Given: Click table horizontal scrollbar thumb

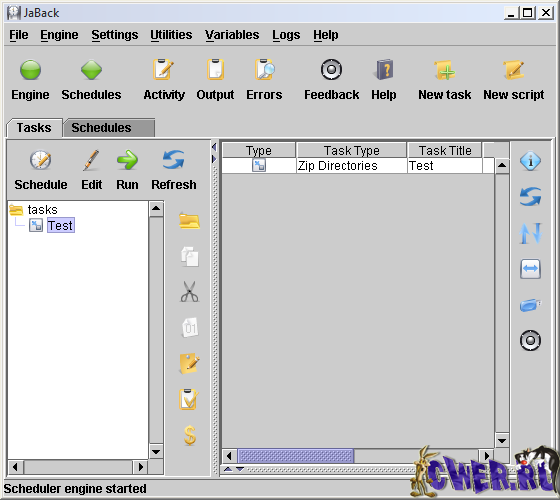Looking at the screenshot, I should [x=296, y=456].
